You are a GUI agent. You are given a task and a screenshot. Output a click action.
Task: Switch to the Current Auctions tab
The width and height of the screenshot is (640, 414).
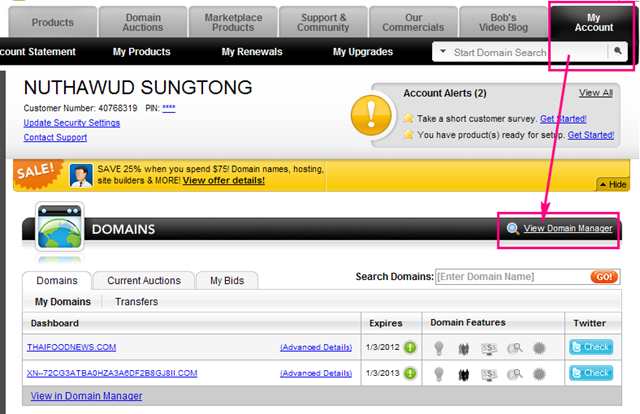tap(144, 280)
